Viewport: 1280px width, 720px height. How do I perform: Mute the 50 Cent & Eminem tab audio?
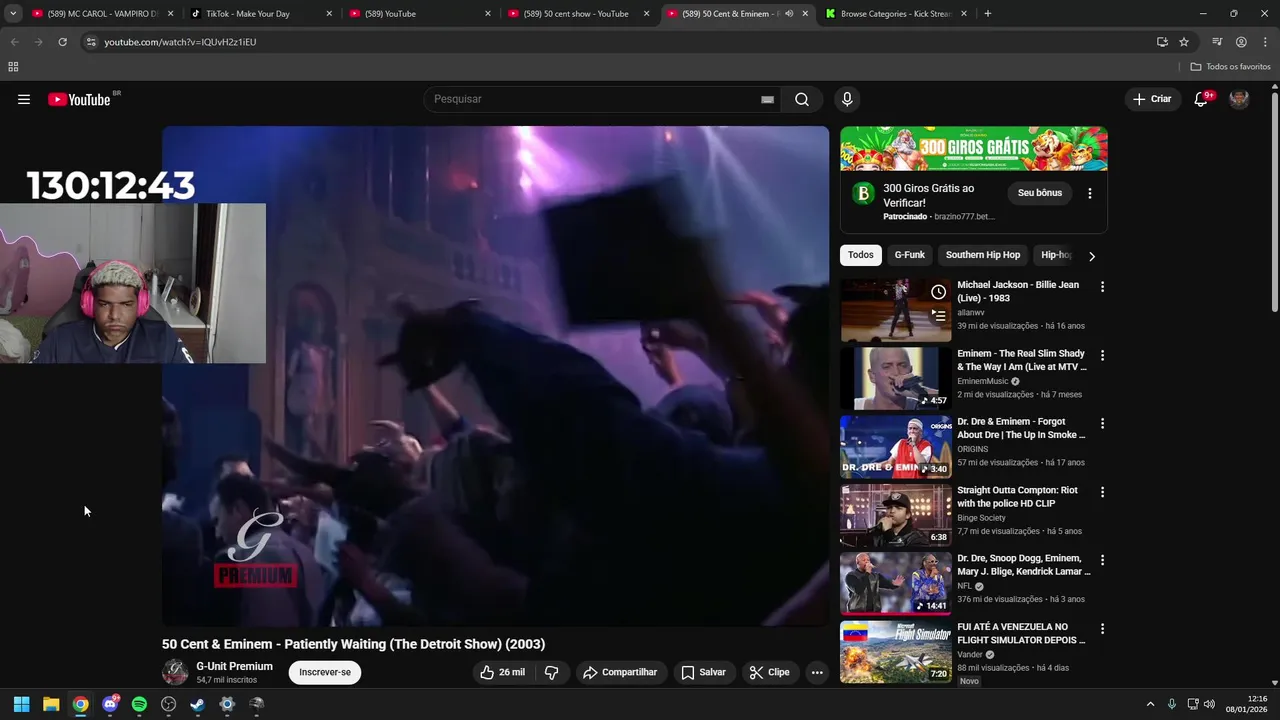(x=789, y=14)
